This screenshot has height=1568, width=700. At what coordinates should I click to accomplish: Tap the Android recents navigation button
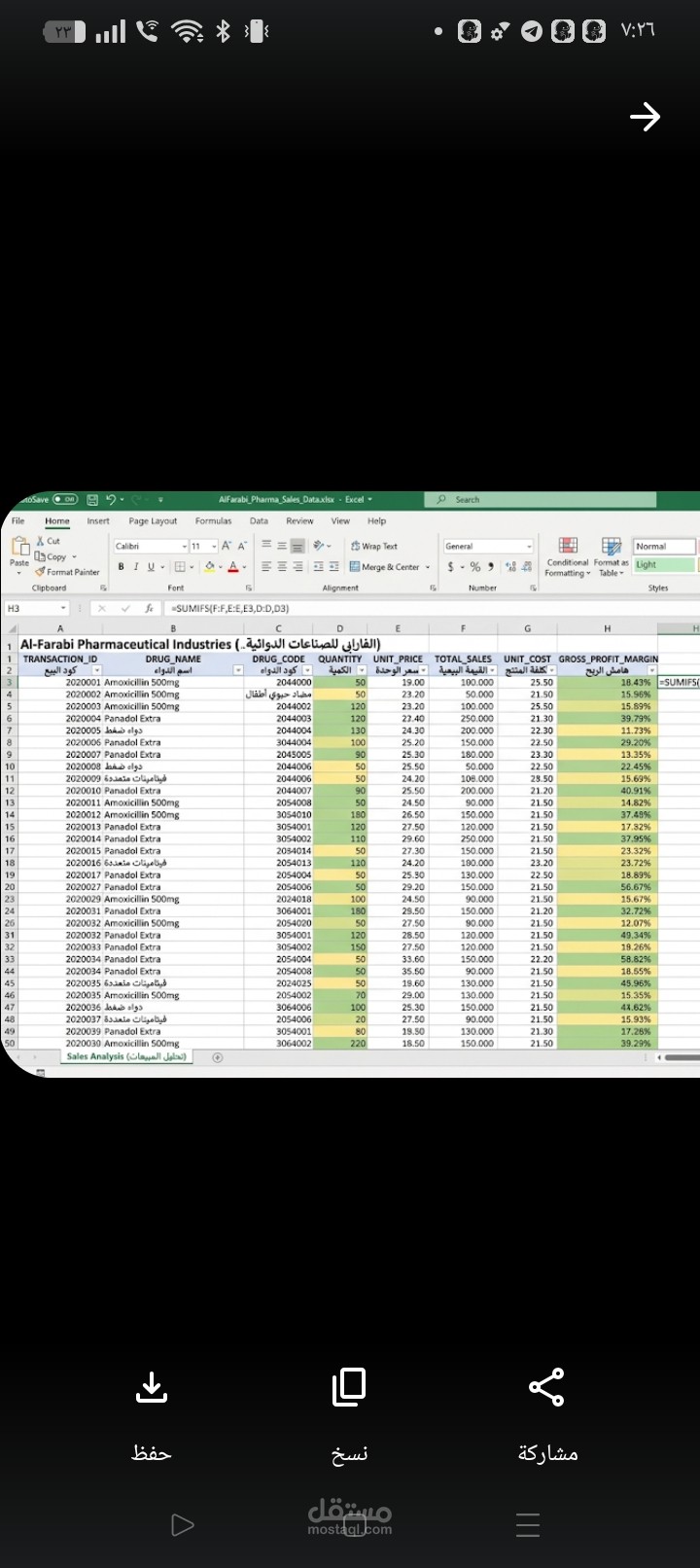coord(528,1524)
